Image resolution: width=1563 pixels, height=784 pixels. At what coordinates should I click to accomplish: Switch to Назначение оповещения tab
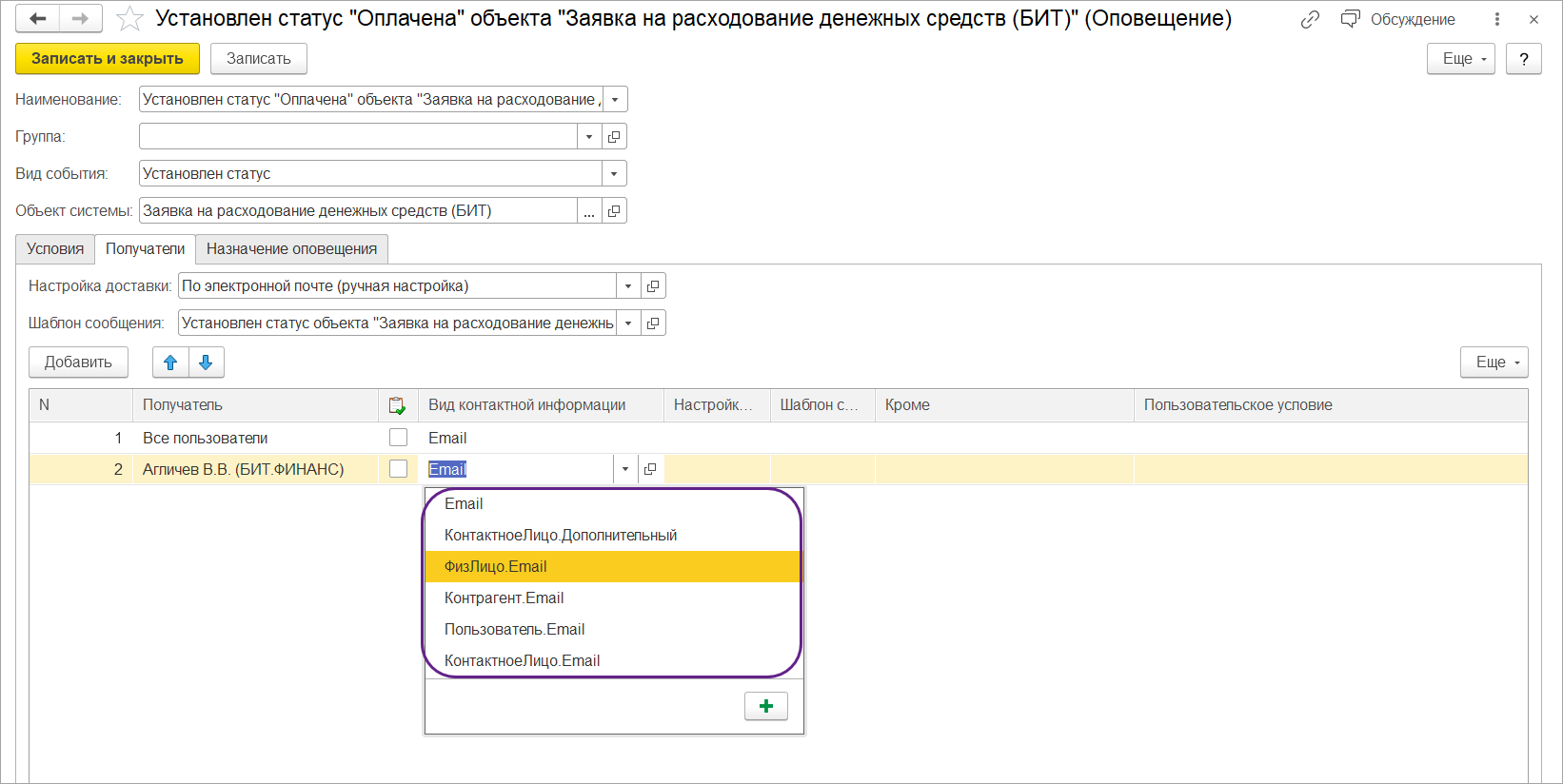[x=292, y=249]
